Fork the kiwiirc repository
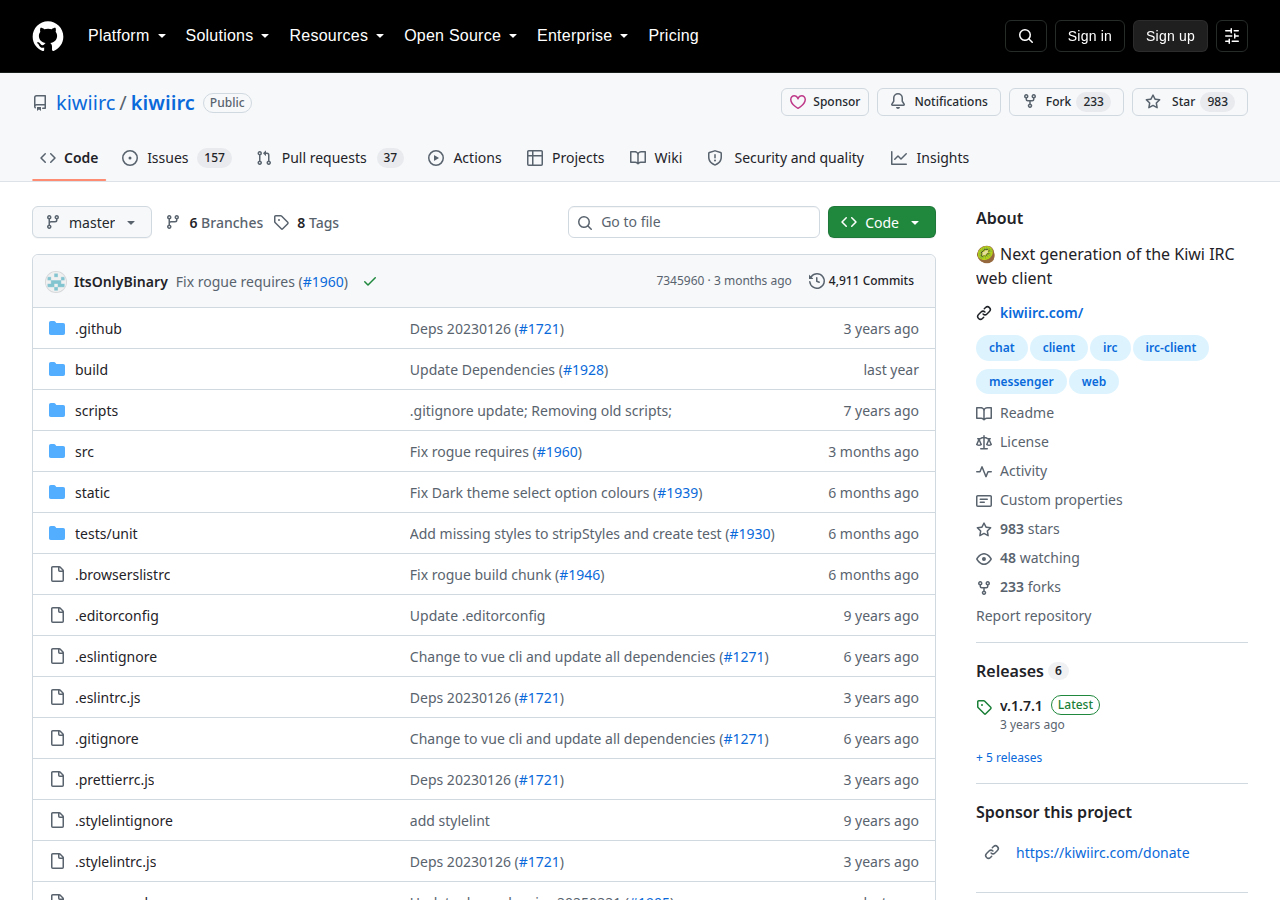This screenshot has width=1280, height=900. (1066, 102)
